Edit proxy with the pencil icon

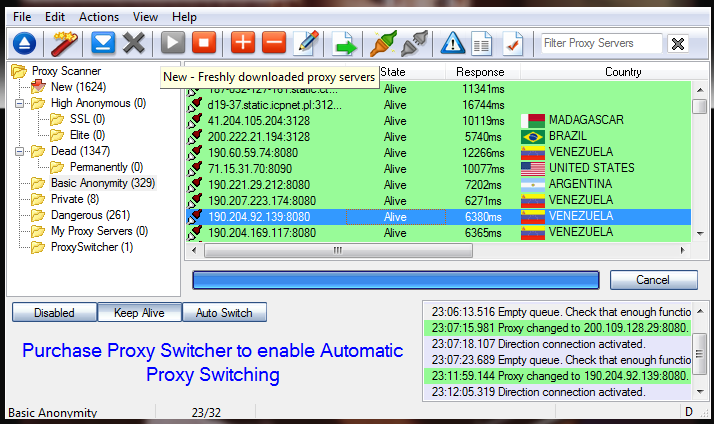[x=306, y=44]
